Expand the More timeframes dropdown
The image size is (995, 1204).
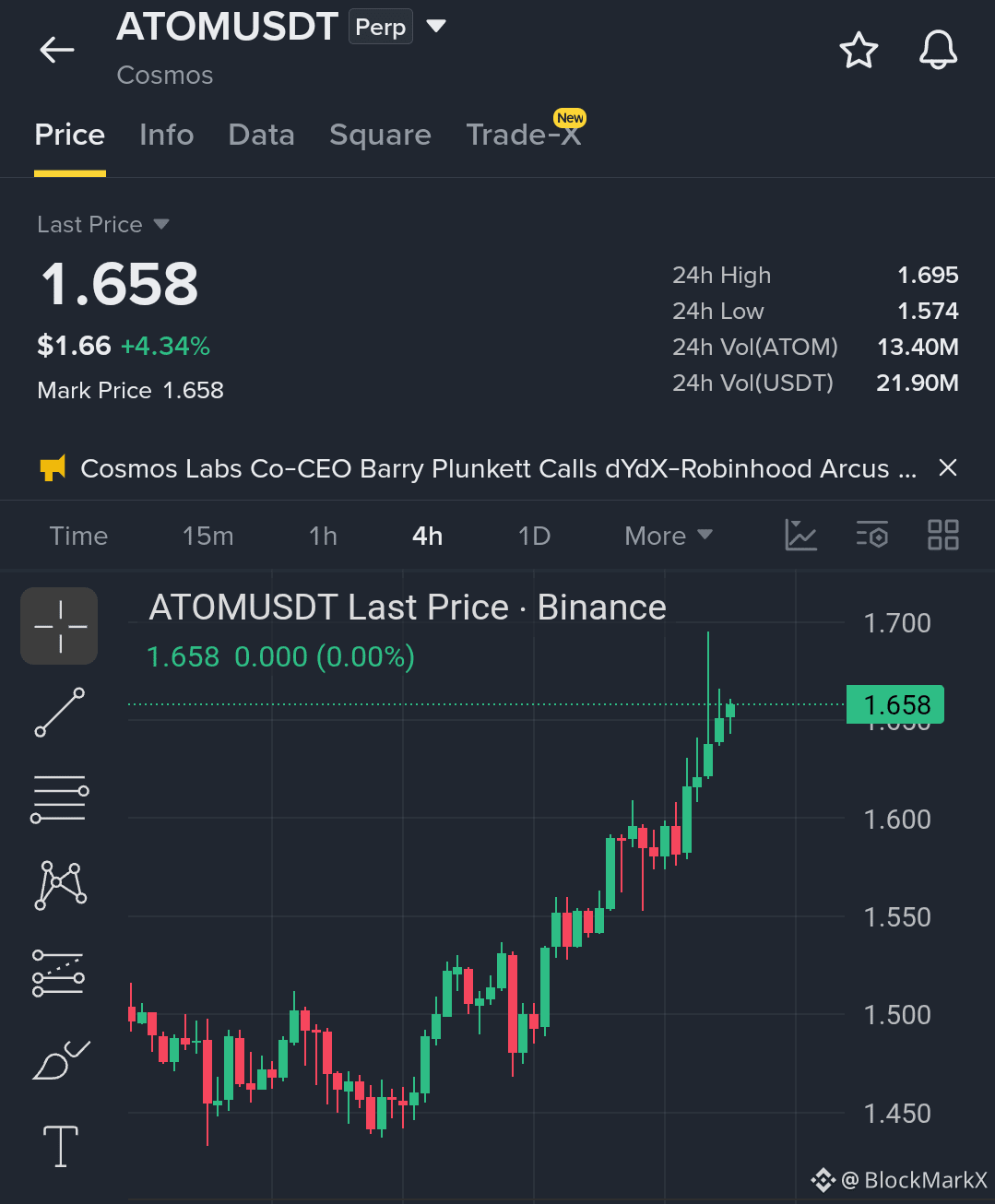[x=669, y=536]
